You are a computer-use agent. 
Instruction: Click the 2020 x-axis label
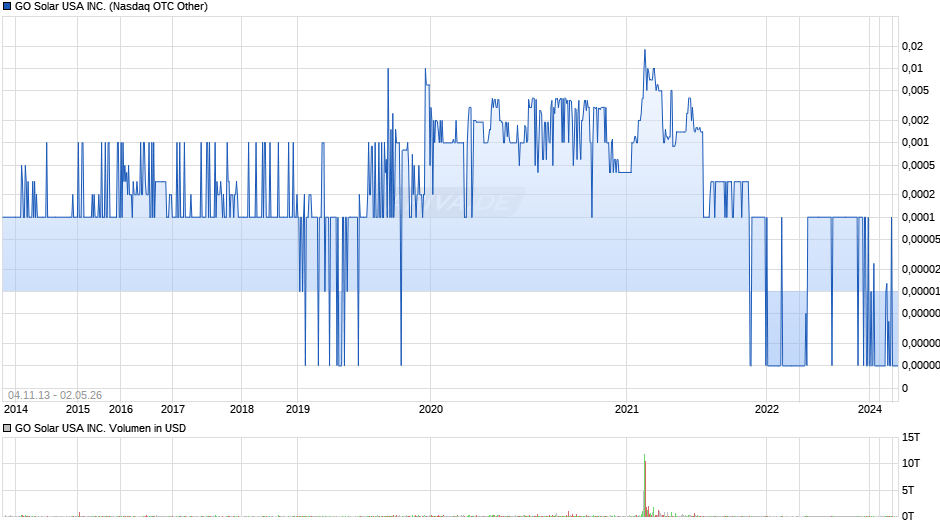click(430, 409)
